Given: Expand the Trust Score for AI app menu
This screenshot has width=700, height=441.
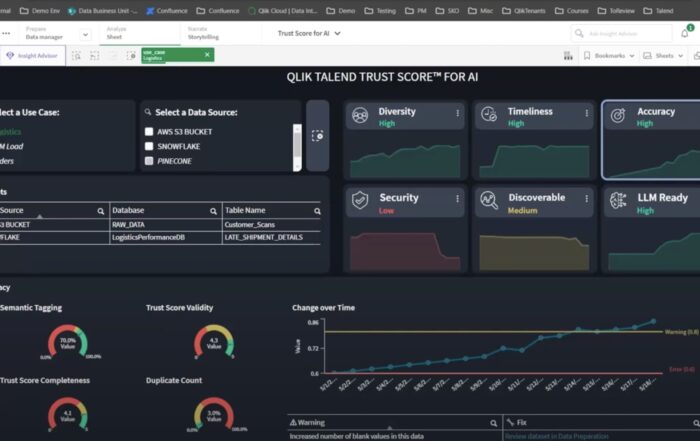Looking at the screenshot, I should [309, 33].
